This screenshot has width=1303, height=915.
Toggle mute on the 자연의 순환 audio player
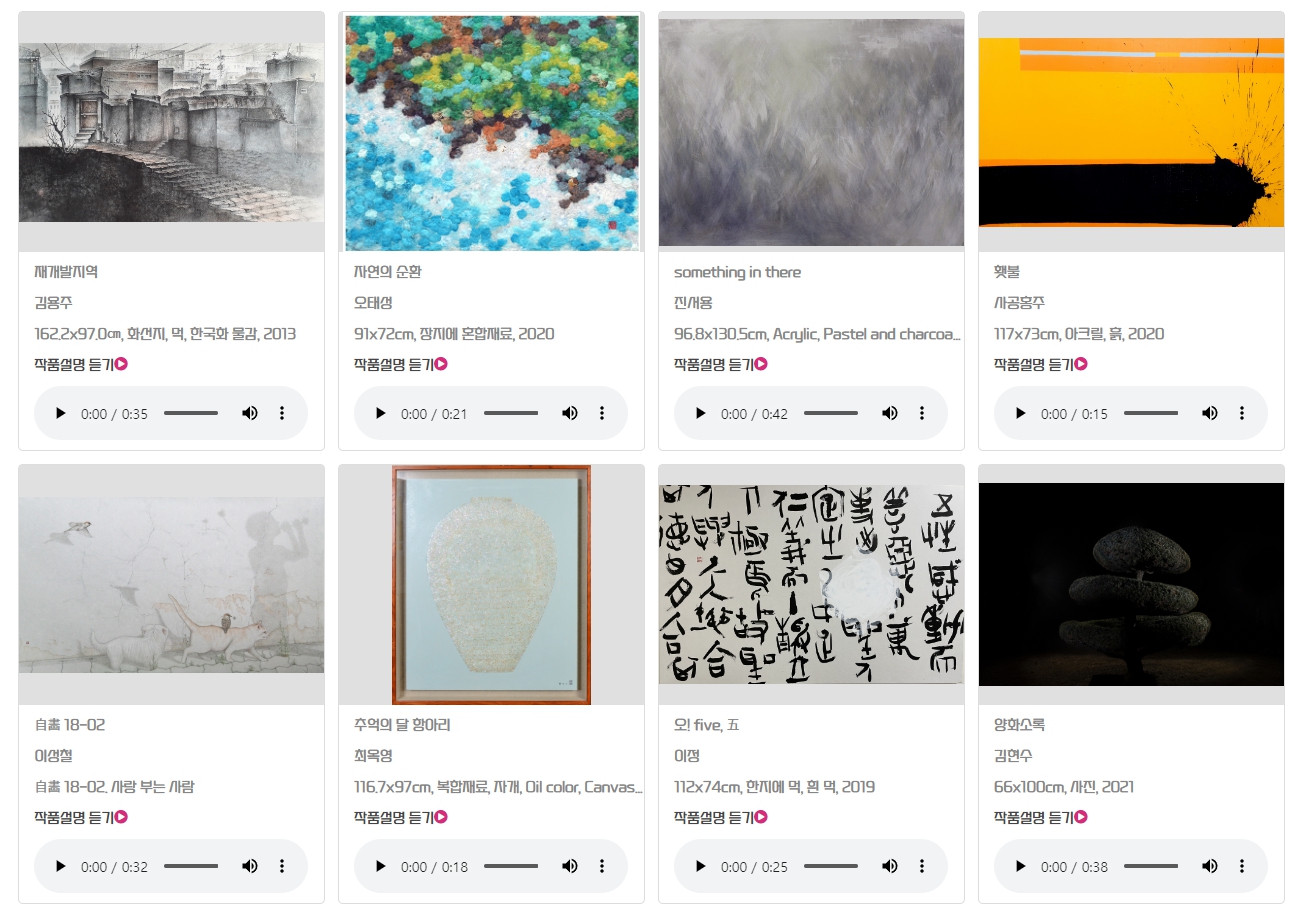point(570,413)
